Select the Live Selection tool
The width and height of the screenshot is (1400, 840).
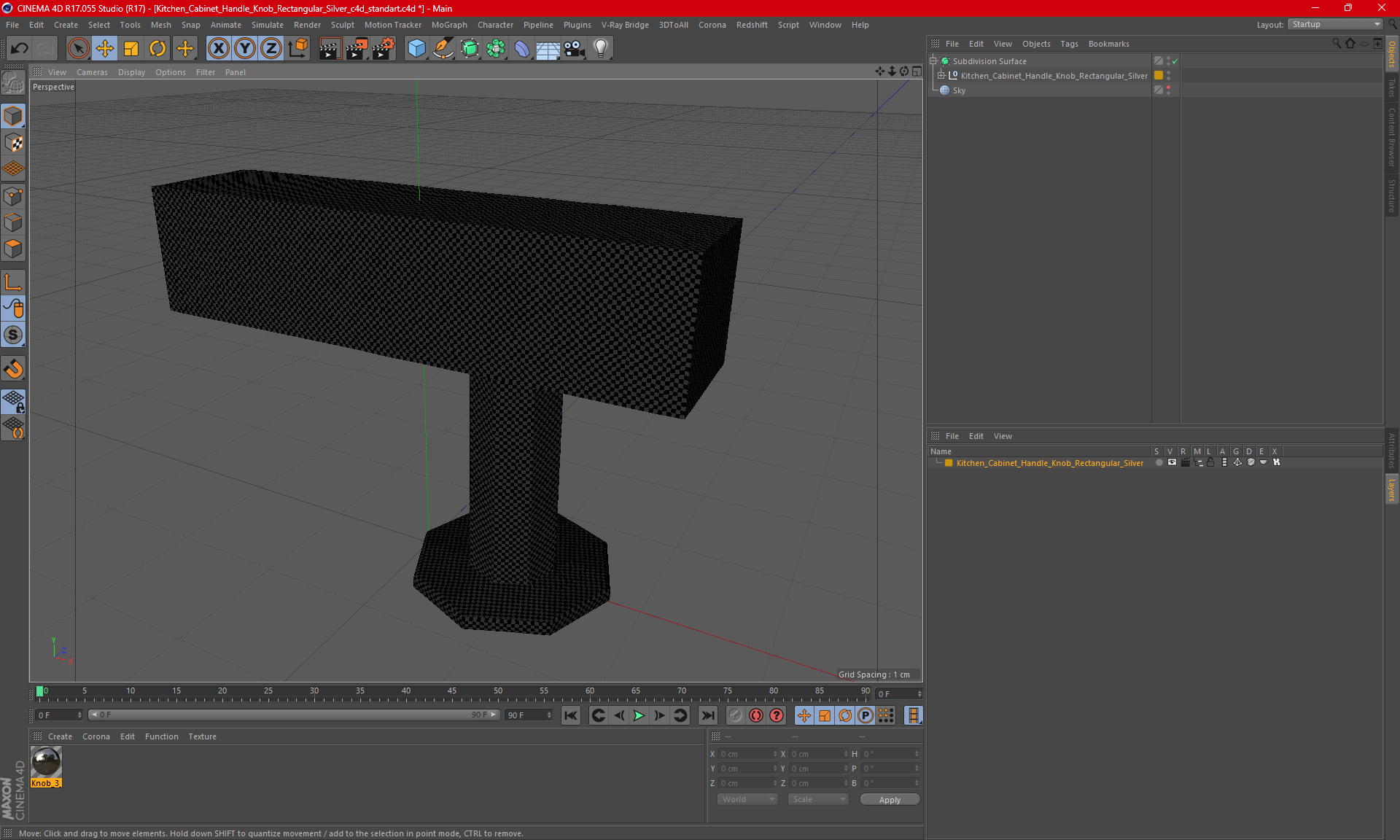point(78,49)
